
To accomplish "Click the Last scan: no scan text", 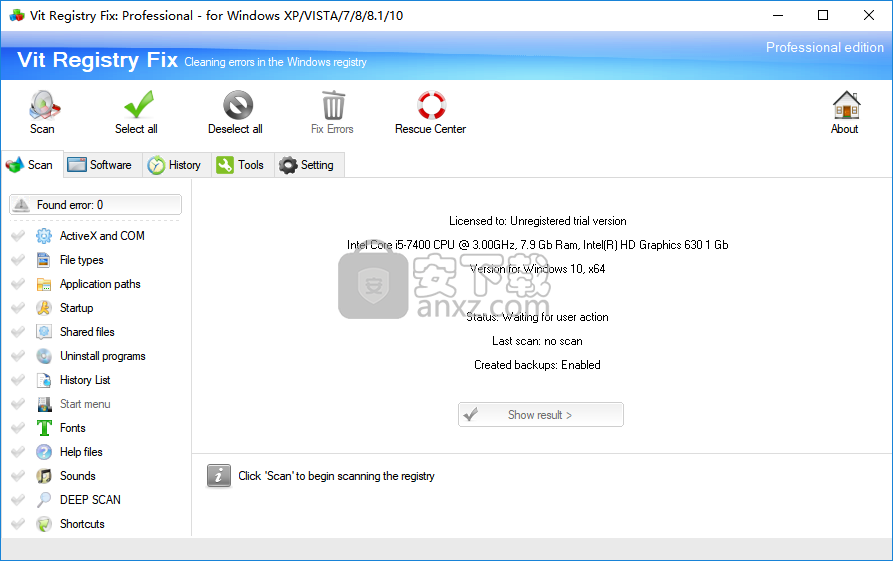I will click(537, 341).
